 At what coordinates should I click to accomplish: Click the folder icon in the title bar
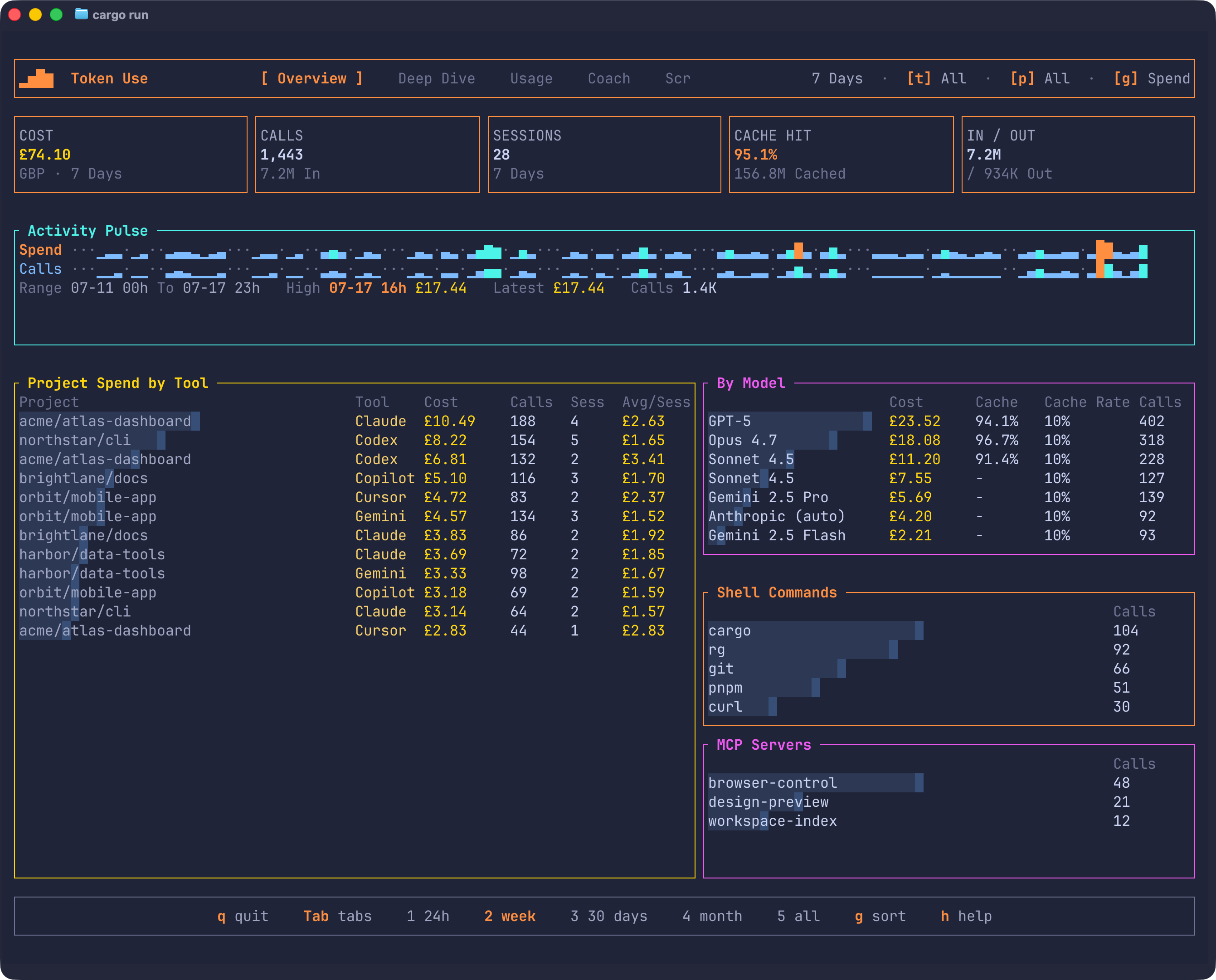coord(81,14)
